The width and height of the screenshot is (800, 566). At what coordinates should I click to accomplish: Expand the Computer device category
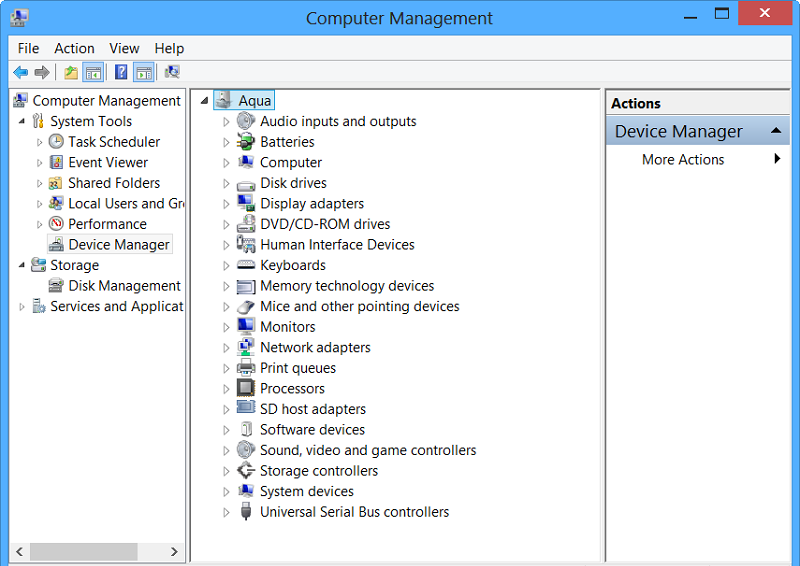click(x=226, y=163)
